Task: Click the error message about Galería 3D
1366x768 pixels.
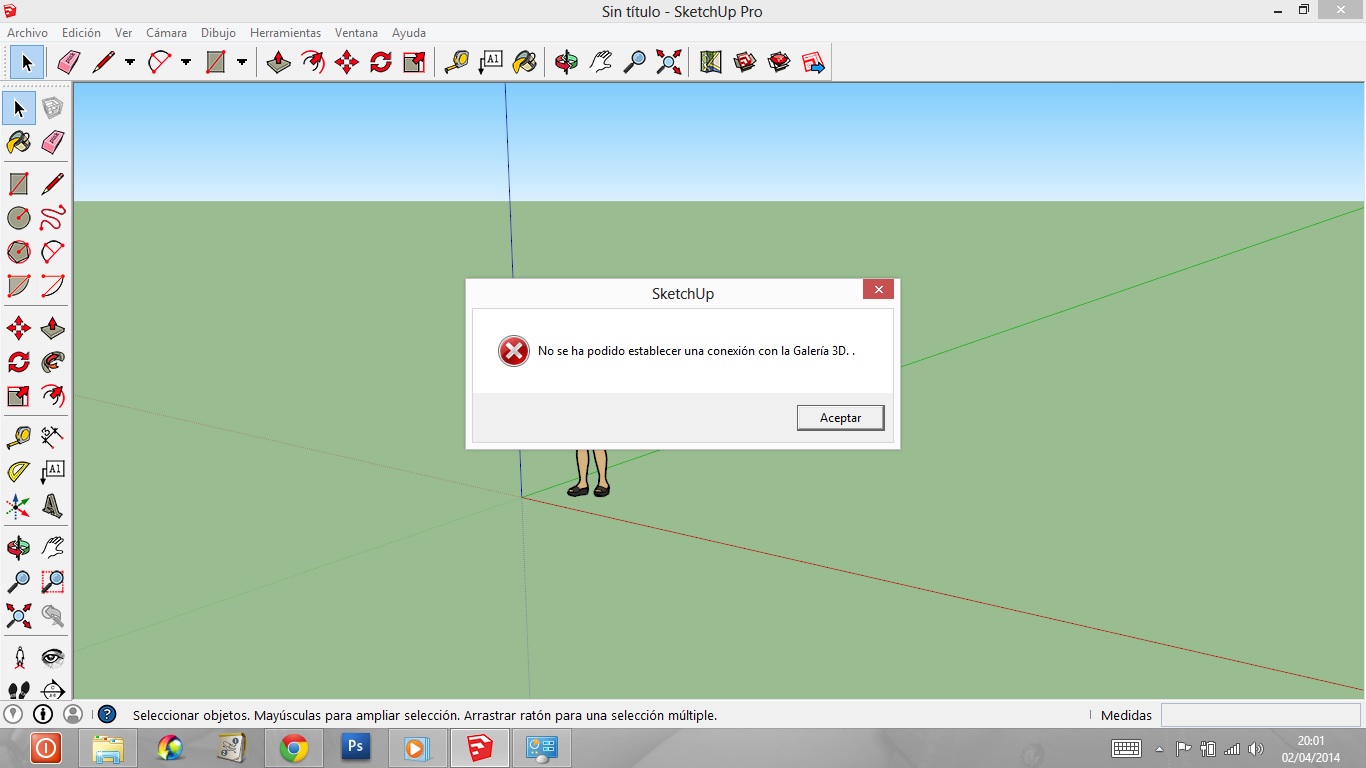Action: tap(696, 351)
